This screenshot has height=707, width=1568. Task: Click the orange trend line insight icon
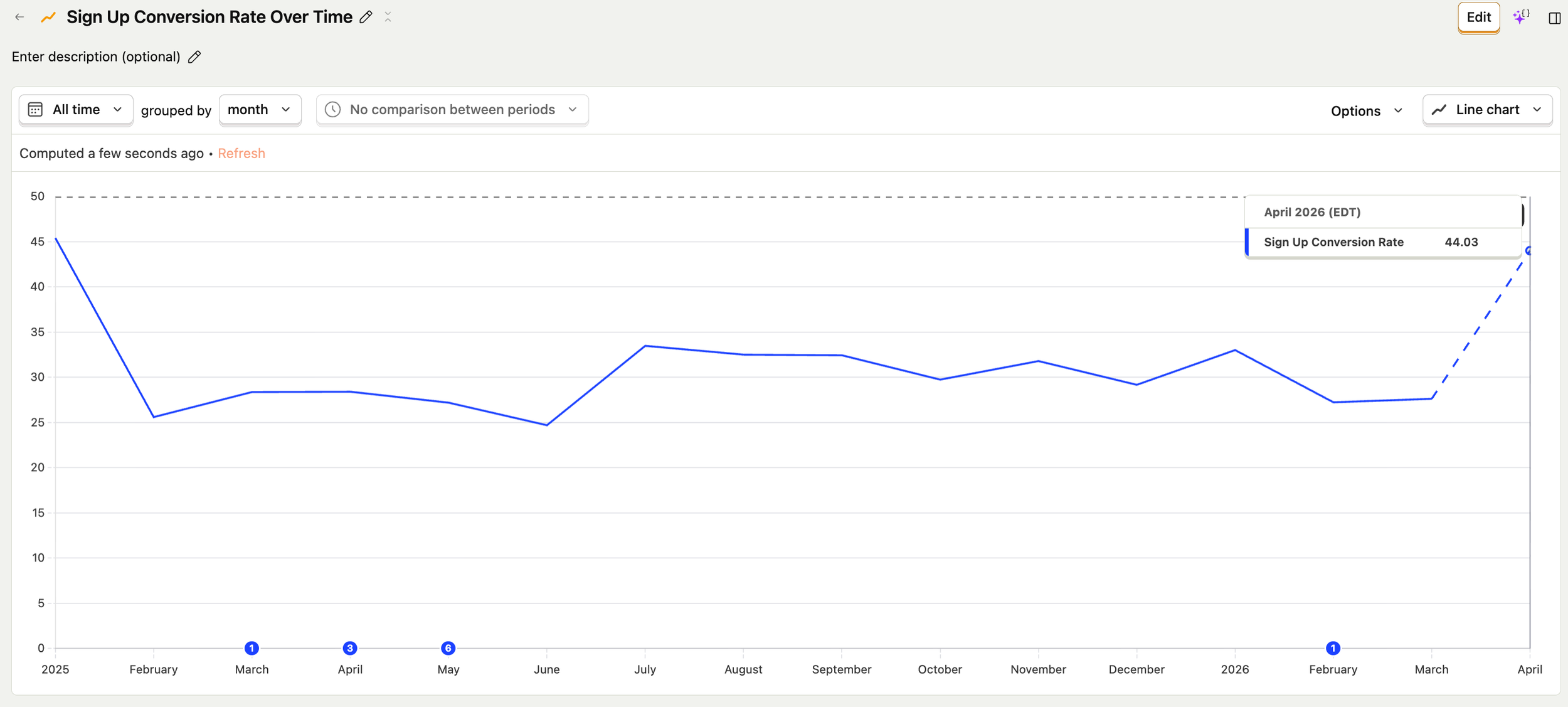pyautogui.click(x=48, y=18)
